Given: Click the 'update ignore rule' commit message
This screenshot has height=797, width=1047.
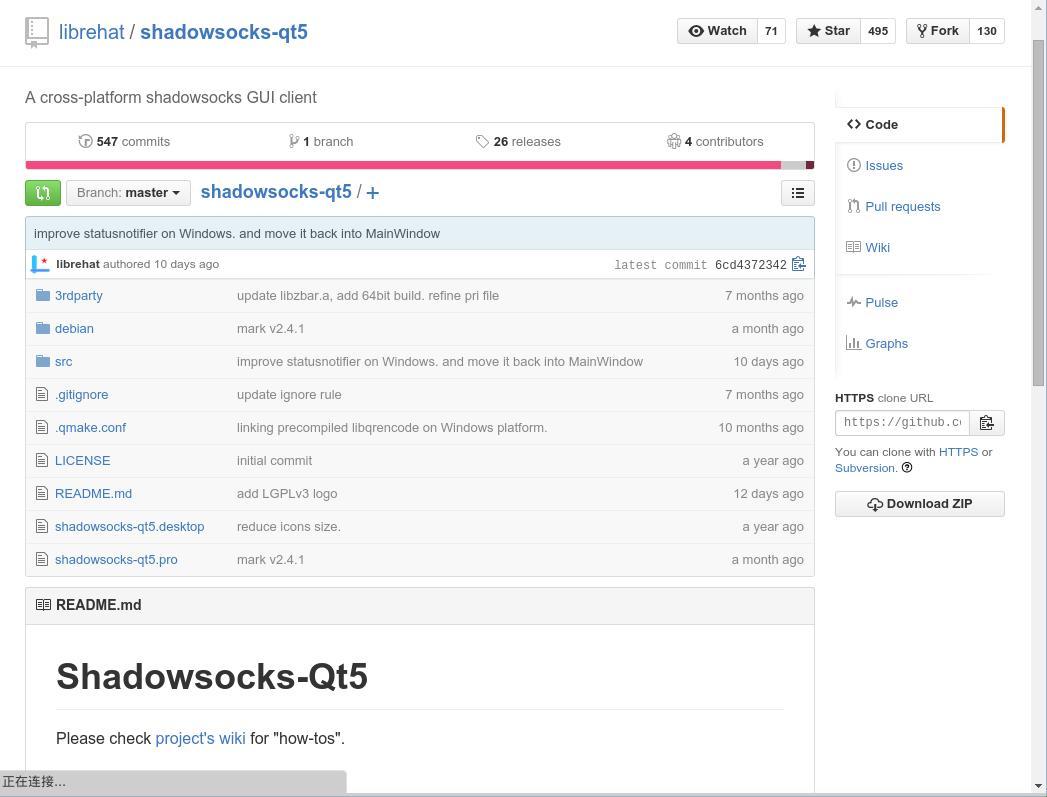Looking at the screenshot, I should (x=289, y=394).
